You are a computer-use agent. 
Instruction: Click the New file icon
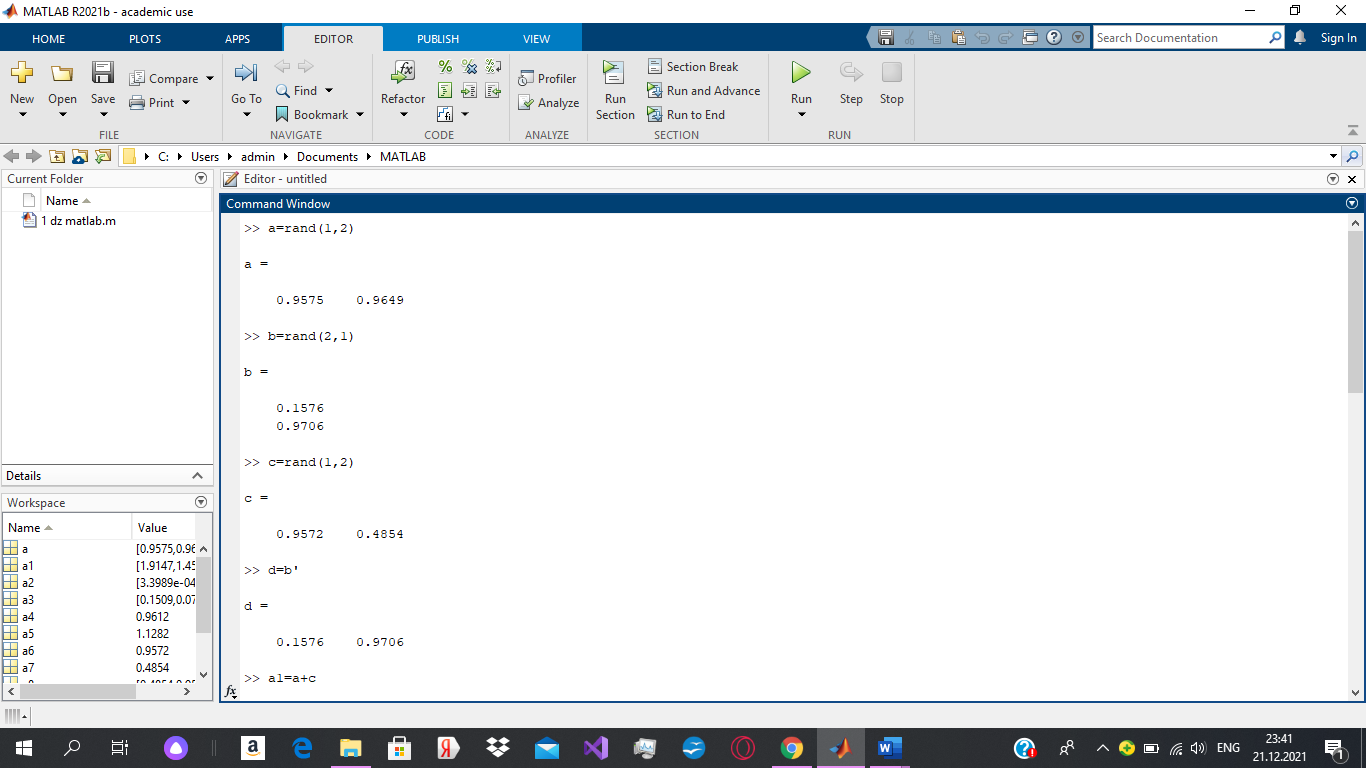click(x=22, y=73)
